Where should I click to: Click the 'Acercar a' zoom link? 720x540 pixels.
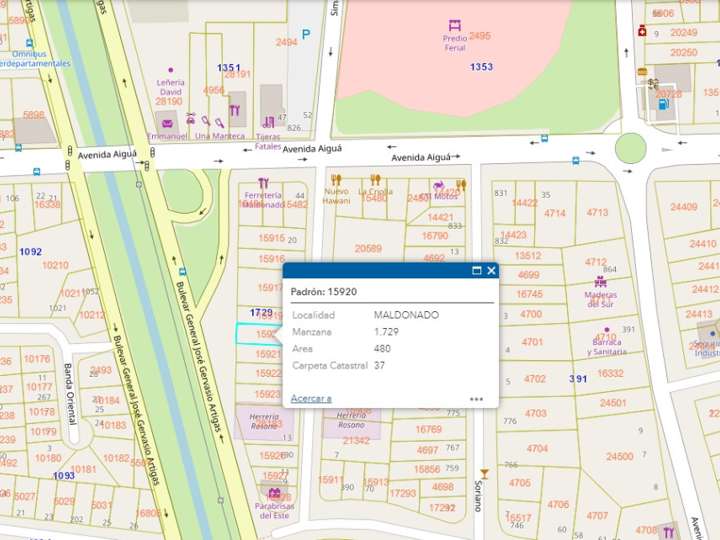click(311, 398)
